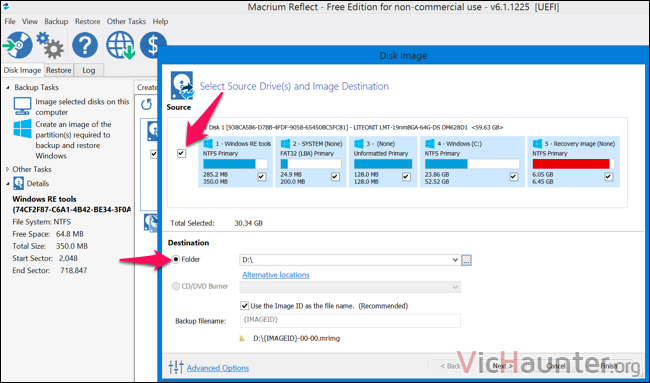The height and width of the screenshot is (383, 650).
Task: Open the File menu
Action: pos(10,22)
